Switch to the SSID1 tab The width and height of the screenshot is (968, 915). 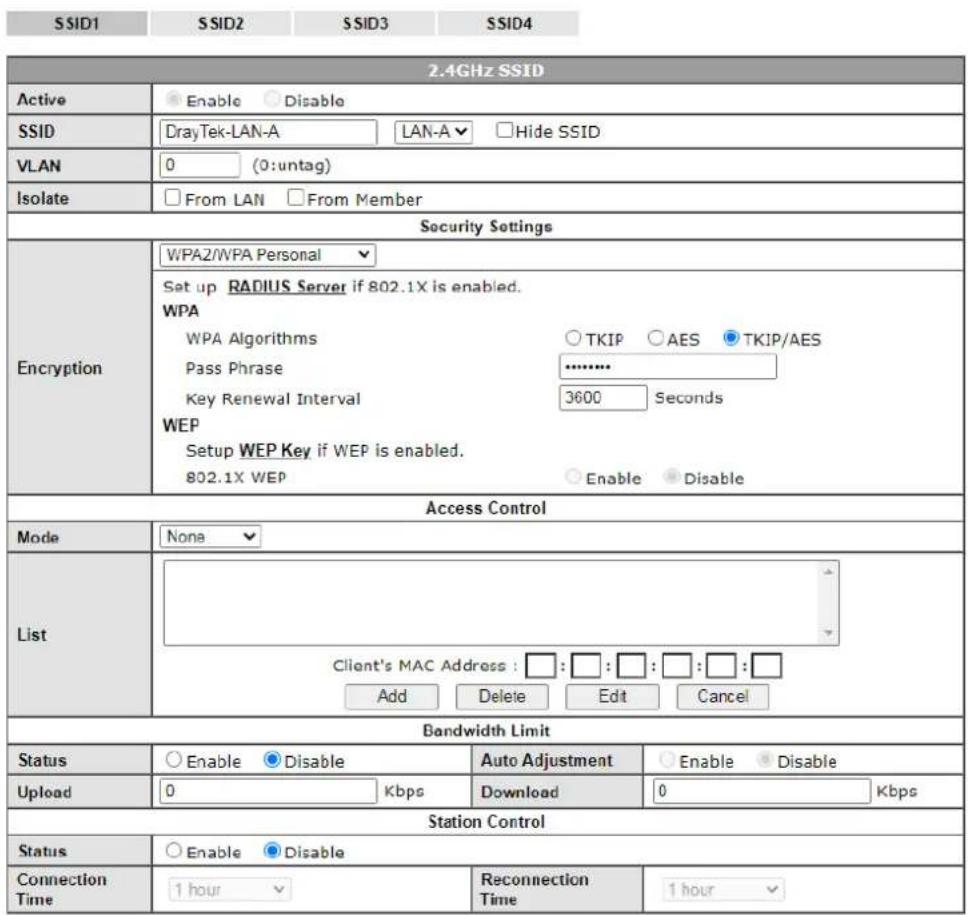77,23
